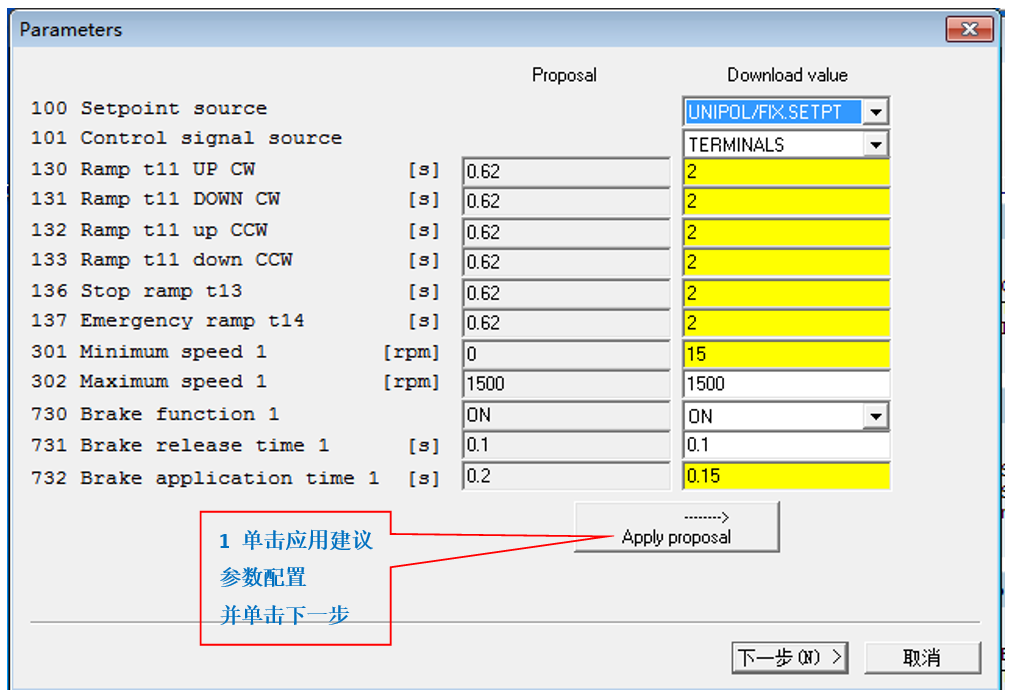The image size is (1015, 698).
Task: Click the Apply proposal button
Action: [x=676, y=527]
